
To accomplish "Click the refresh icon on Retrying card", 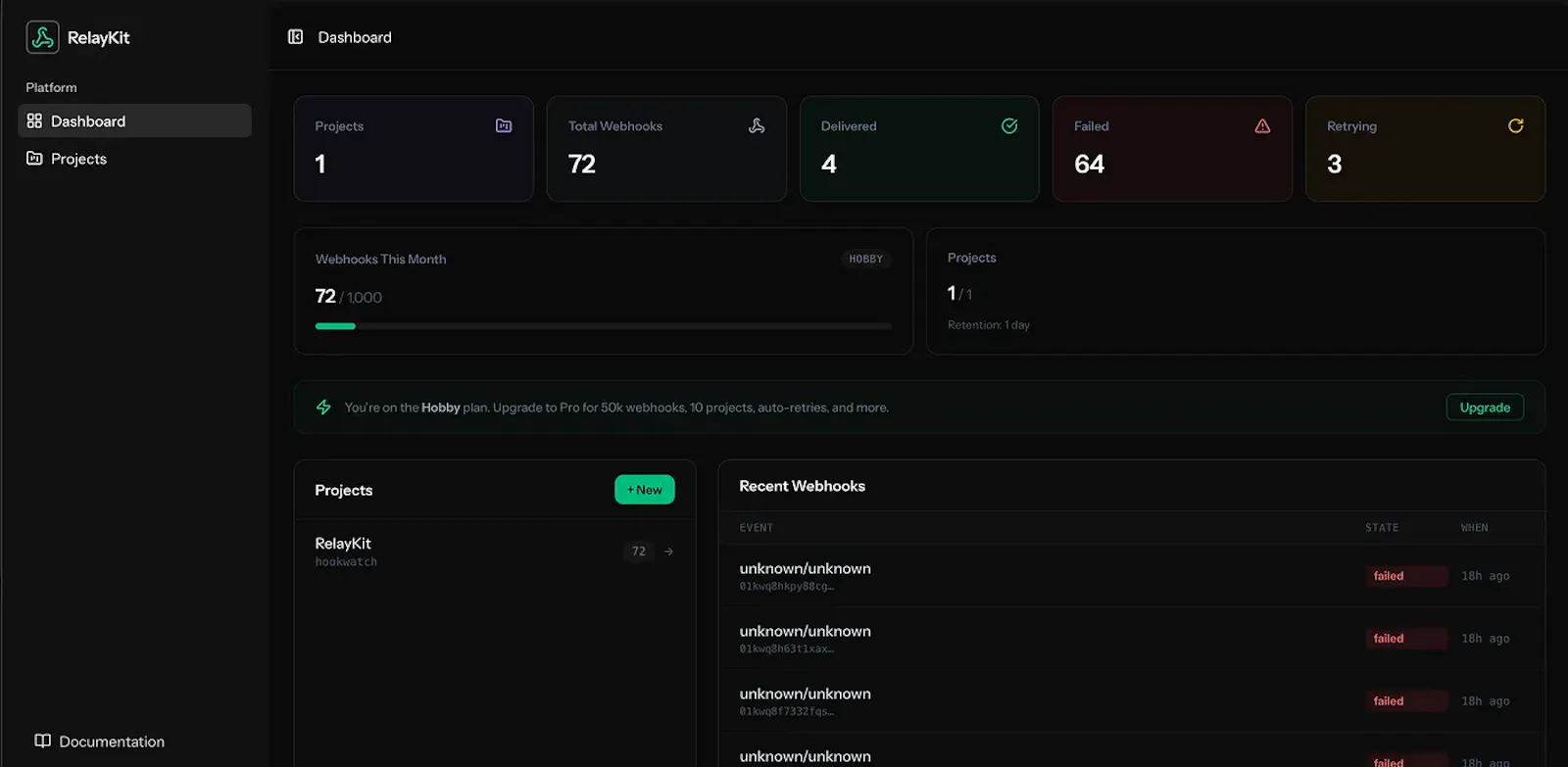I will point(1515,125).
